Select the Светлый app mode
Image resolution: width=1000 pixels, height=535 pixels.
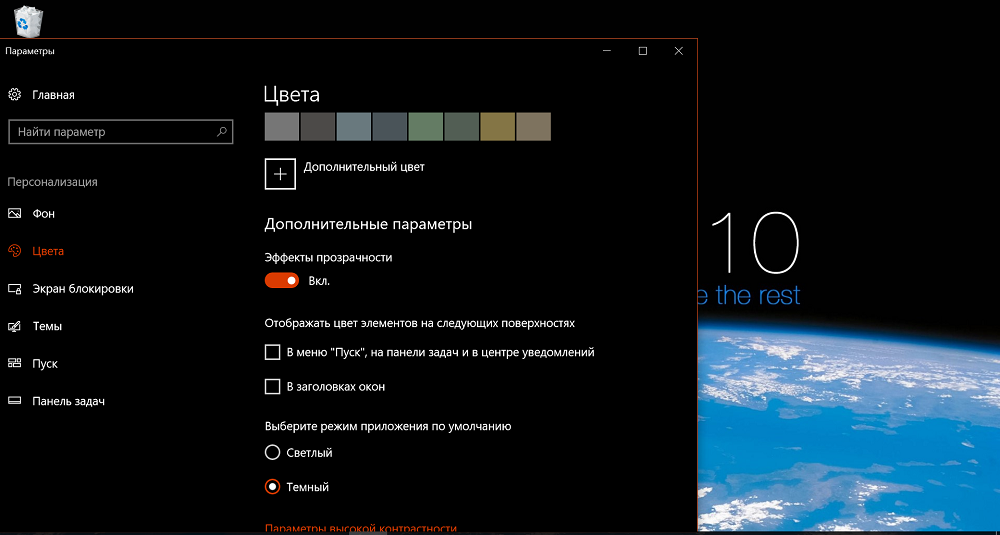point(272,453)
